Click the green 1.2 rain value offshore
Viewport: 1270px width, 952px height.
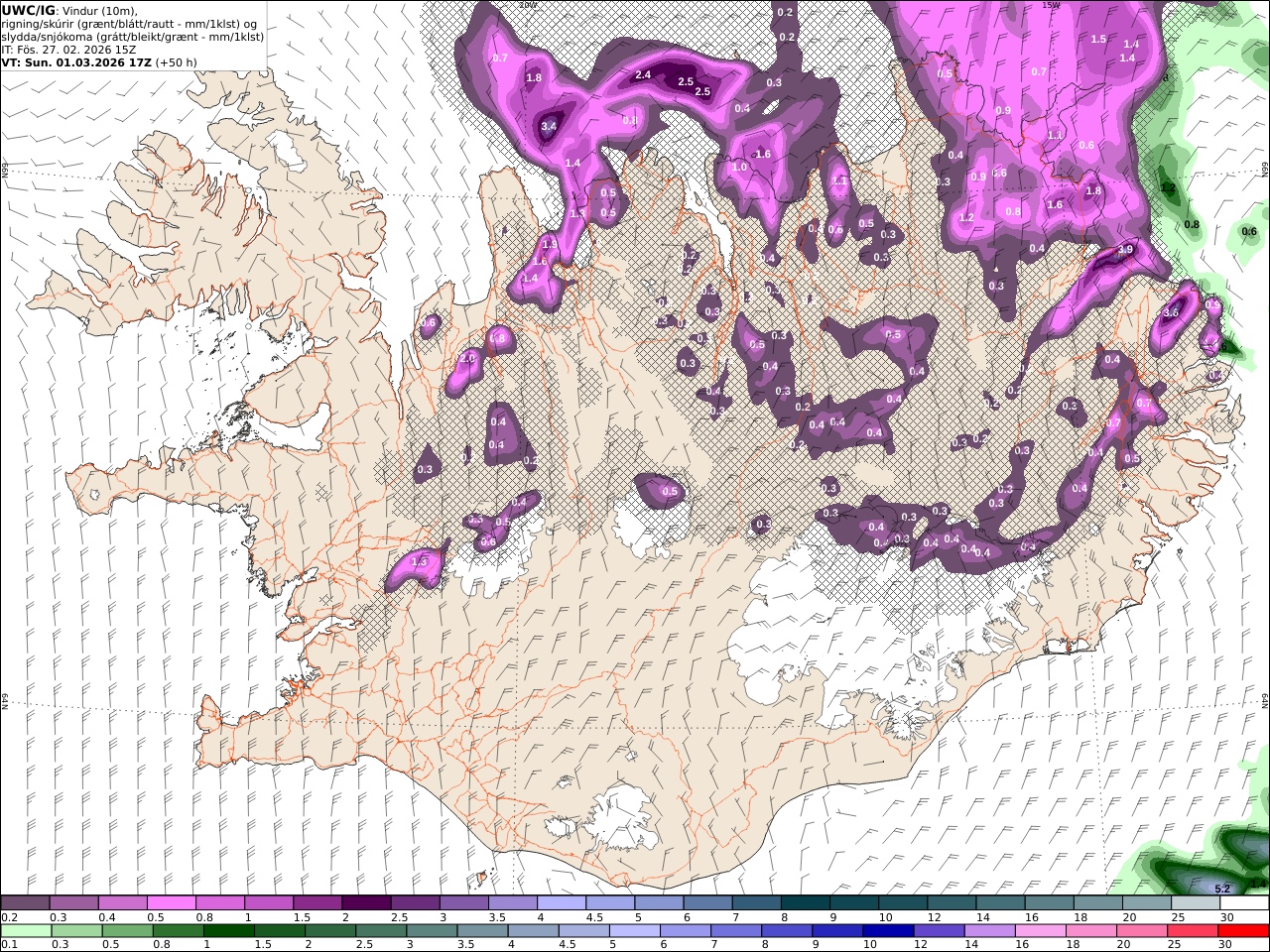1168,186
